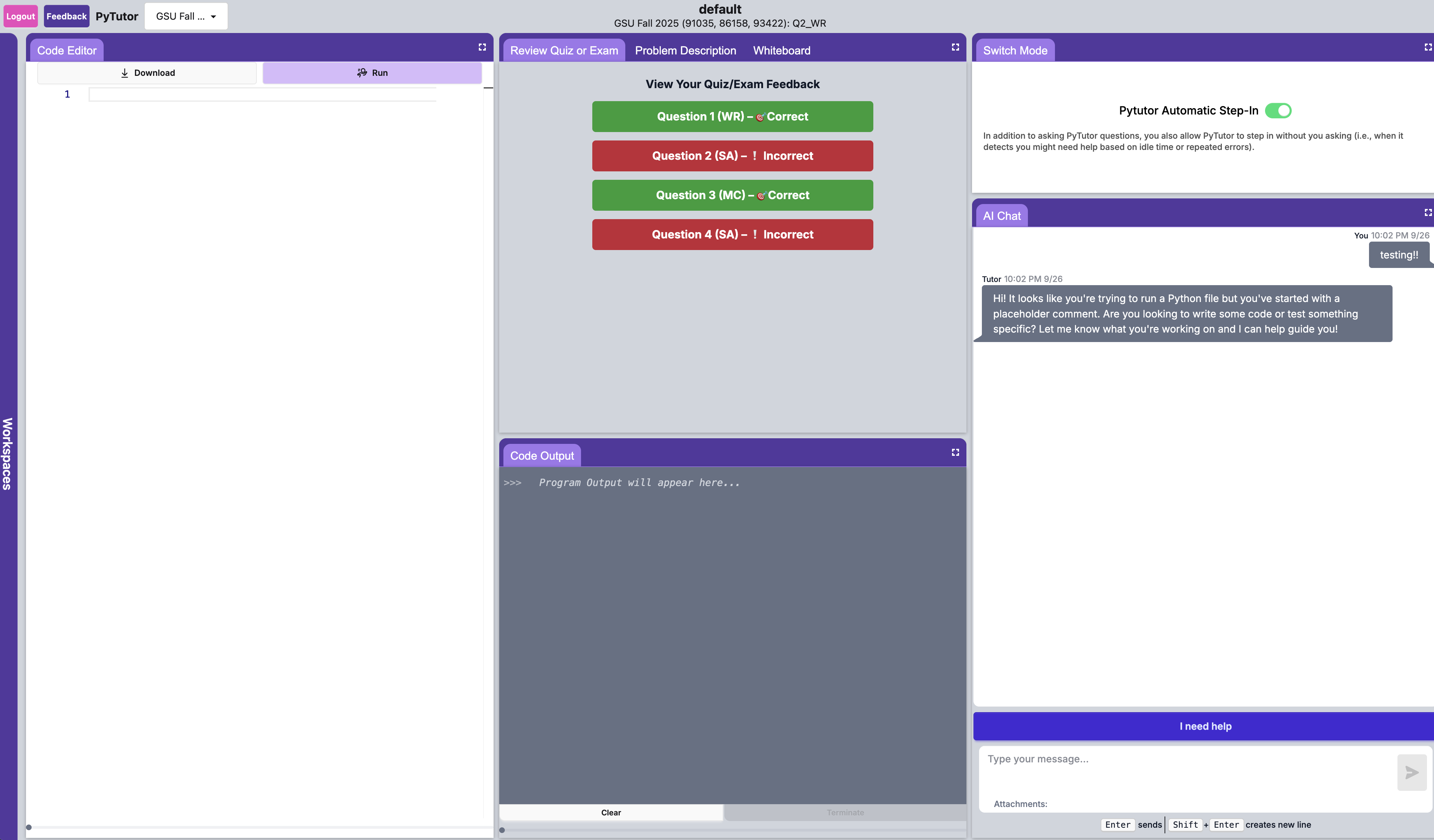Expand the Workspaces sidebar
Image resolution: width=1434 pixels, height=840 pixels.
[x=8, y=453]
